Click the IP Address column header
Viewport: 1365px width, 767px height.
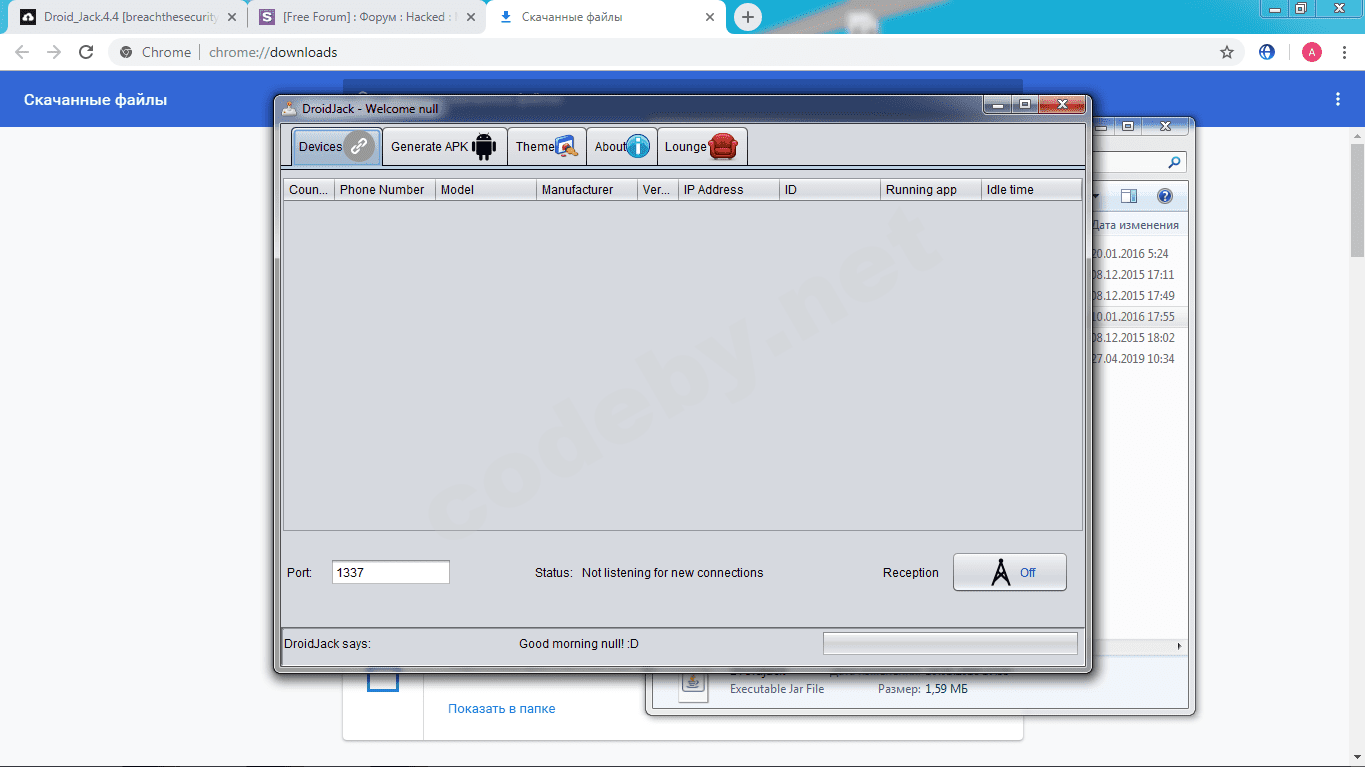point(729,189)
